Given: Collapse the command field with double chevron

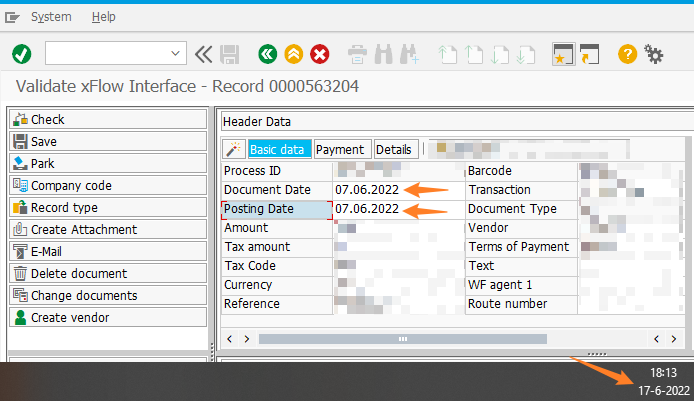Looking at the screenshot, I should pos(204,53).
